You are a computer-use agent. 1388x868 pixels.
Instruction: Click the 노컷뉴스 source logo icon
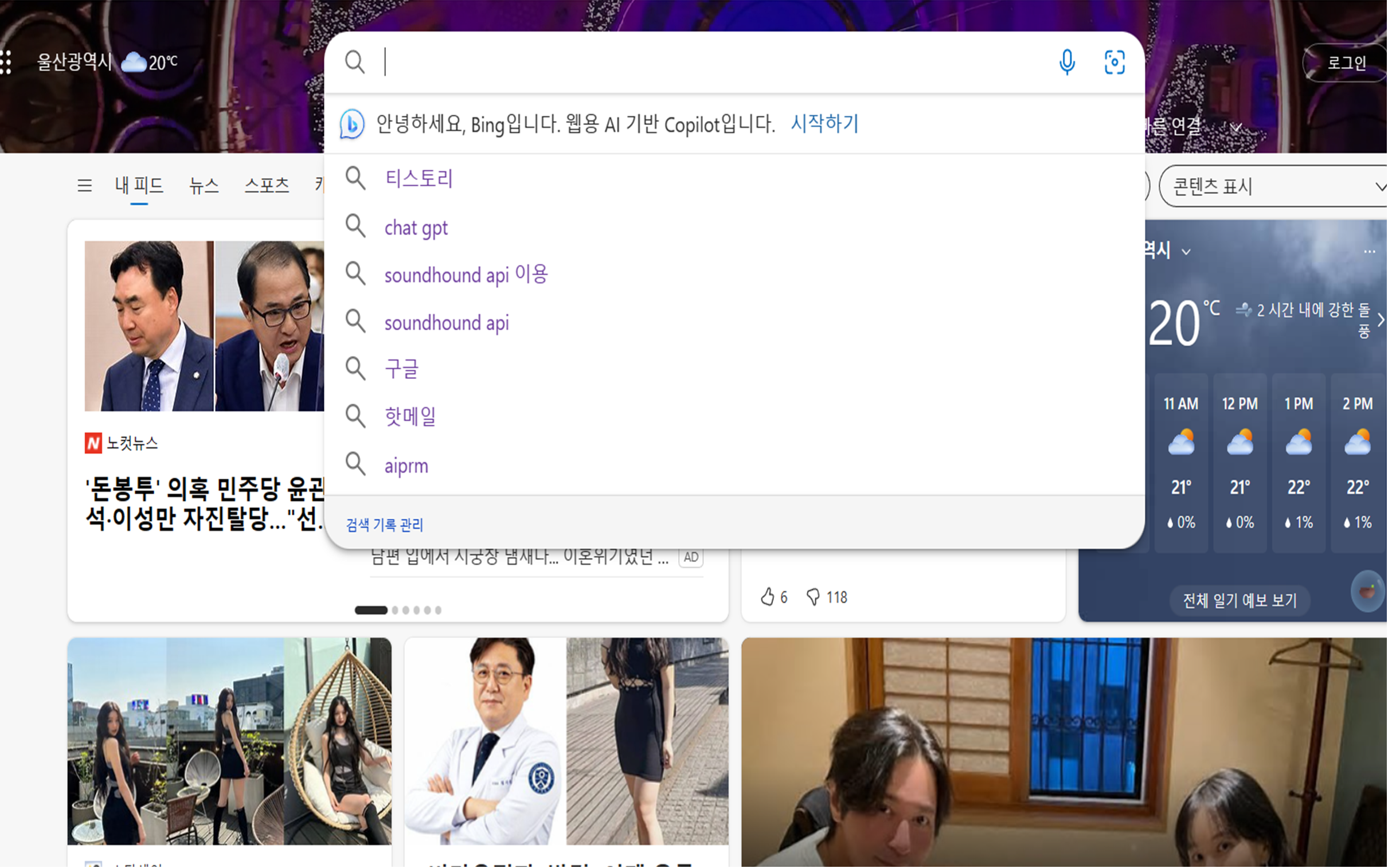(x=93, y=443)
